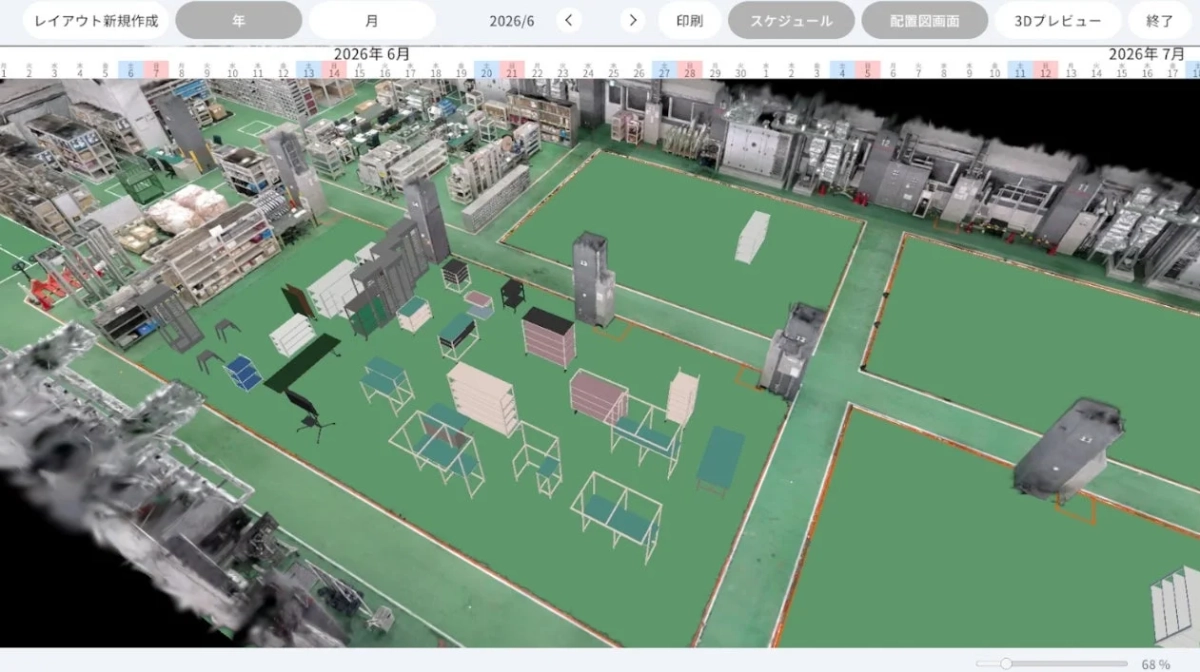
Task: Select the tall gray scanned machine in center
Action: (x=593, y=279)
